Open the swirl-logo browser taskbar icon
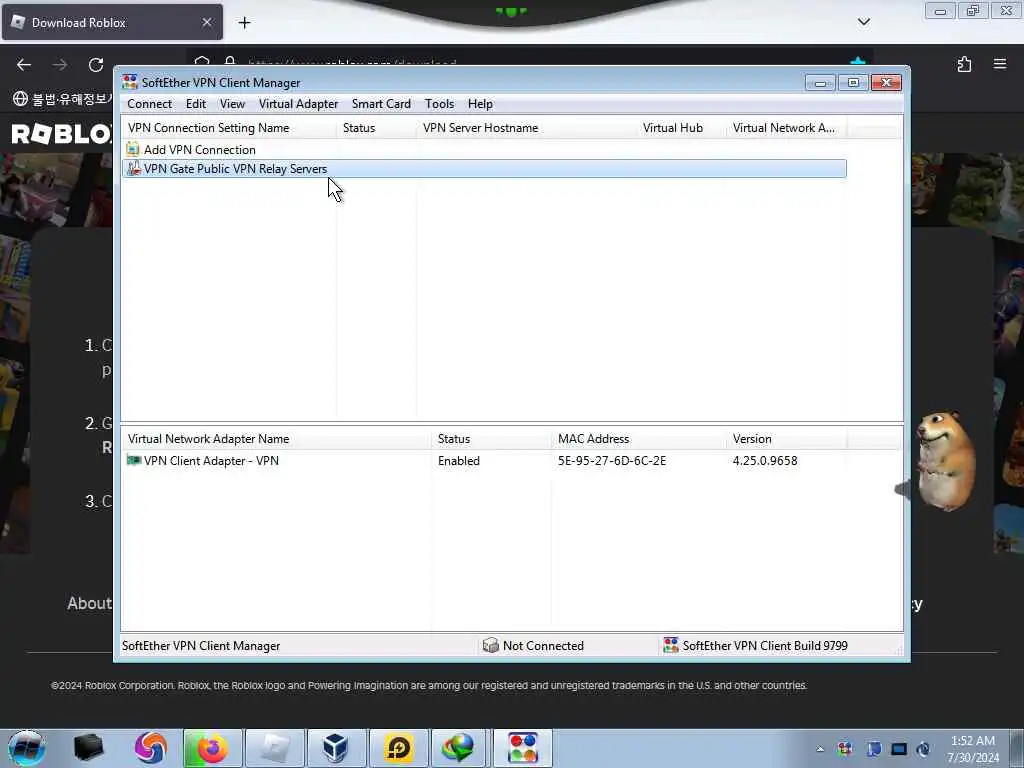 pyautogui.click(x=151, y=748)
